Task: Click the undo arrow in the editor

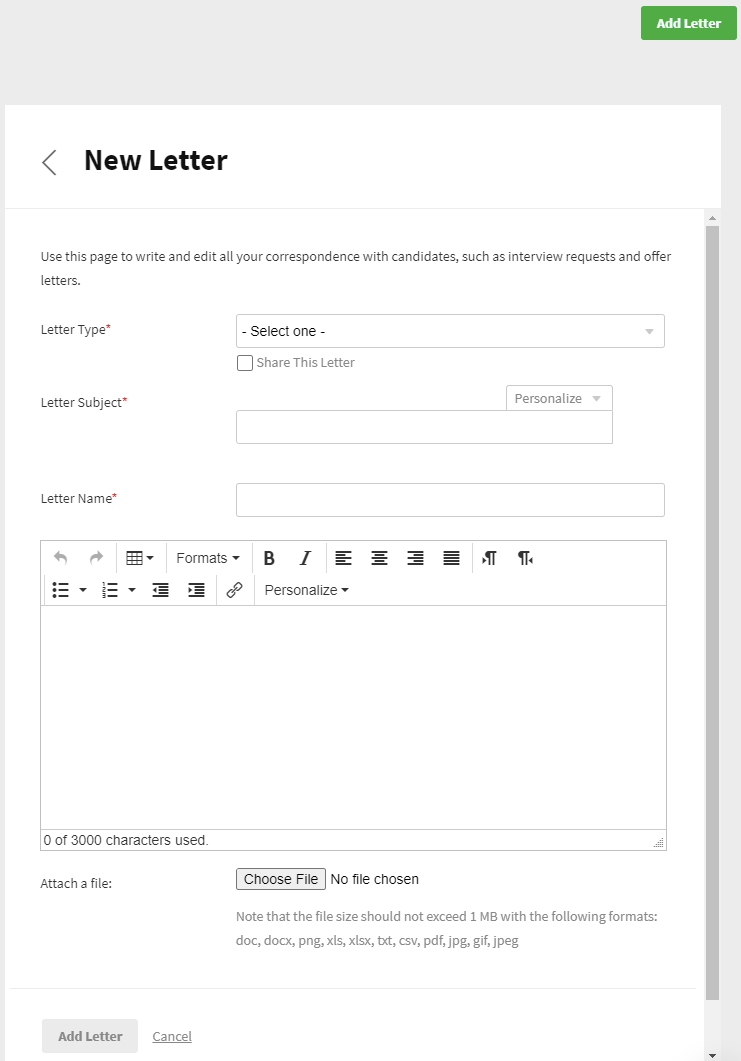Action: (x=60, y=558)
